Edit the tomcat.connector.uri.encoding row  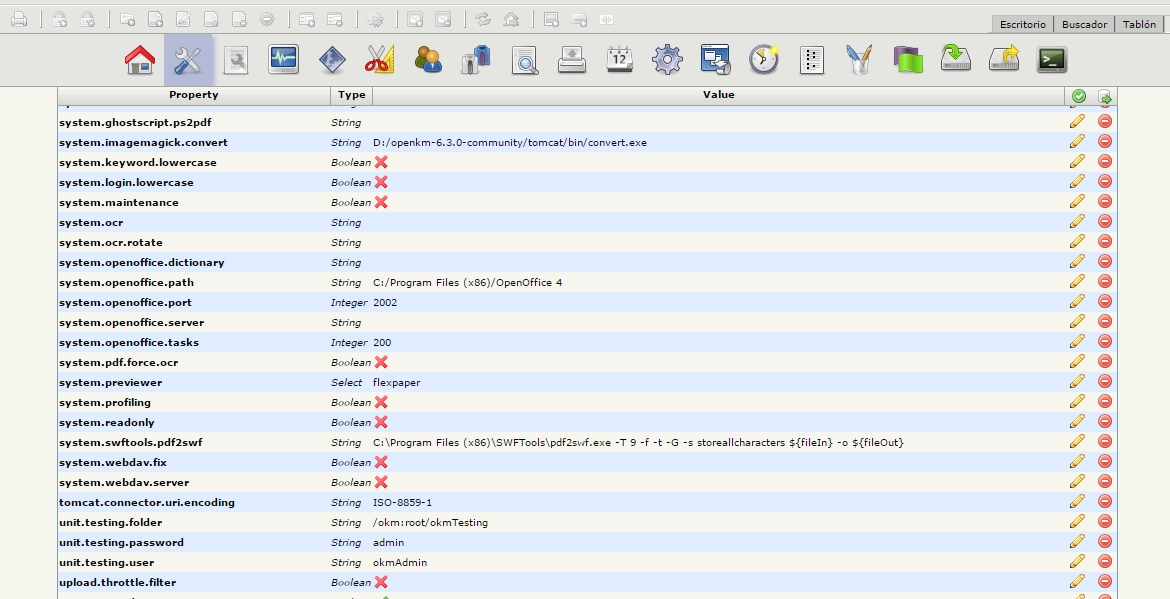pyautogui.click(x=1077, y=502)
